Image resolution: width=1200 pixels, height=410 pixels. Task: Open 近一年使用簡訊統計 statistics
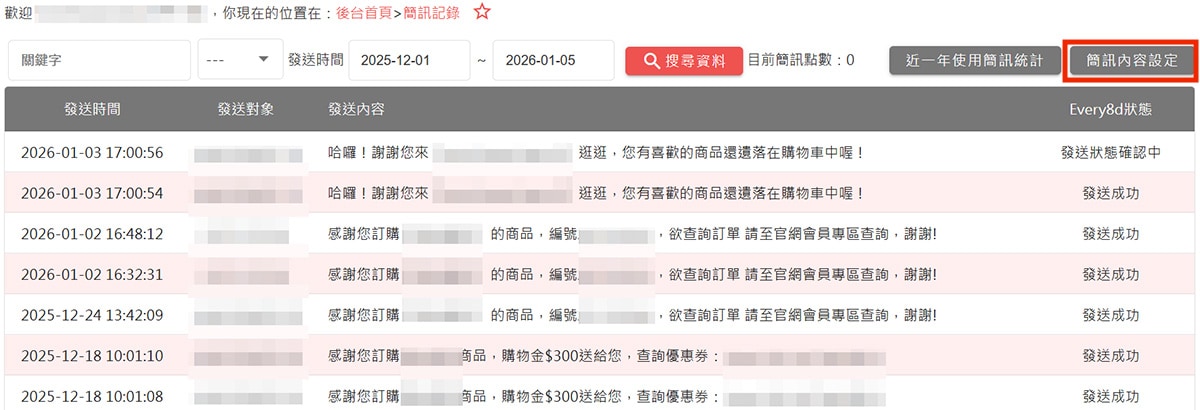coord(973,60)
